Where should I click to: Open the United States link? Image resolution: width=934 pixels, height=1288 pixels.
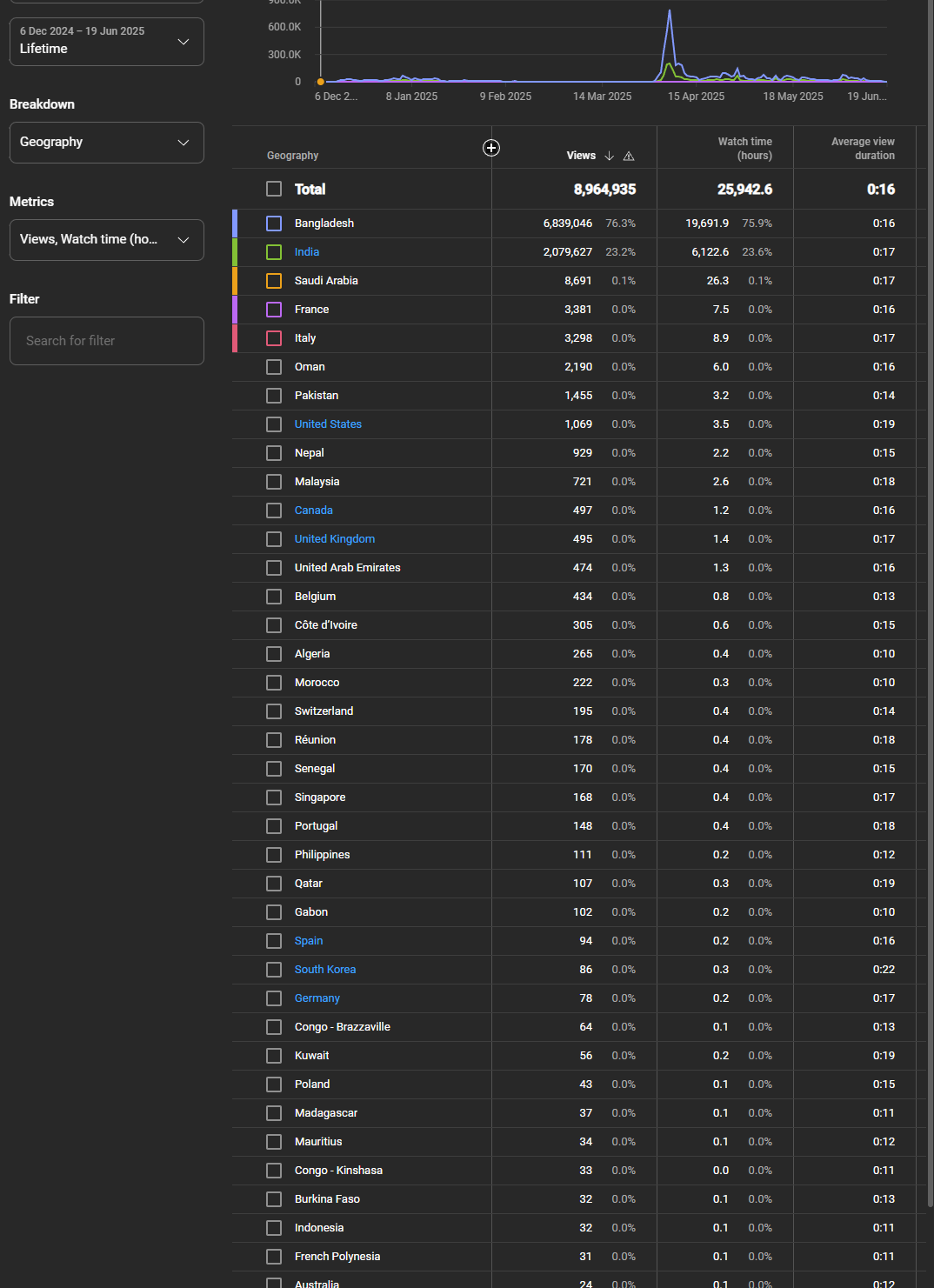point(328,424)
